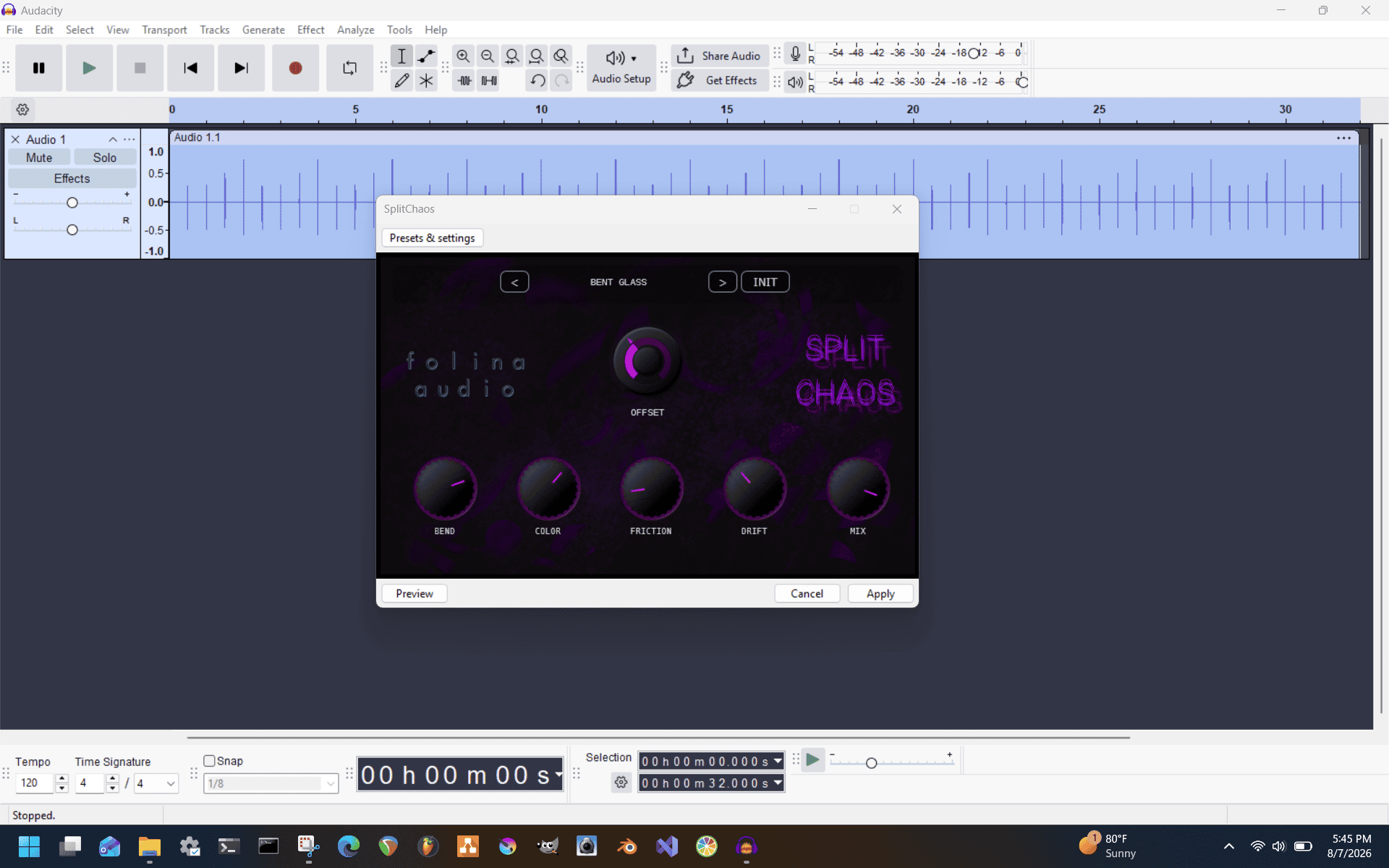Click the INIT button in SplitChaos
The width and height of the screenshot is (1389, 868).
pyautogui.click(x=765, y=282)
